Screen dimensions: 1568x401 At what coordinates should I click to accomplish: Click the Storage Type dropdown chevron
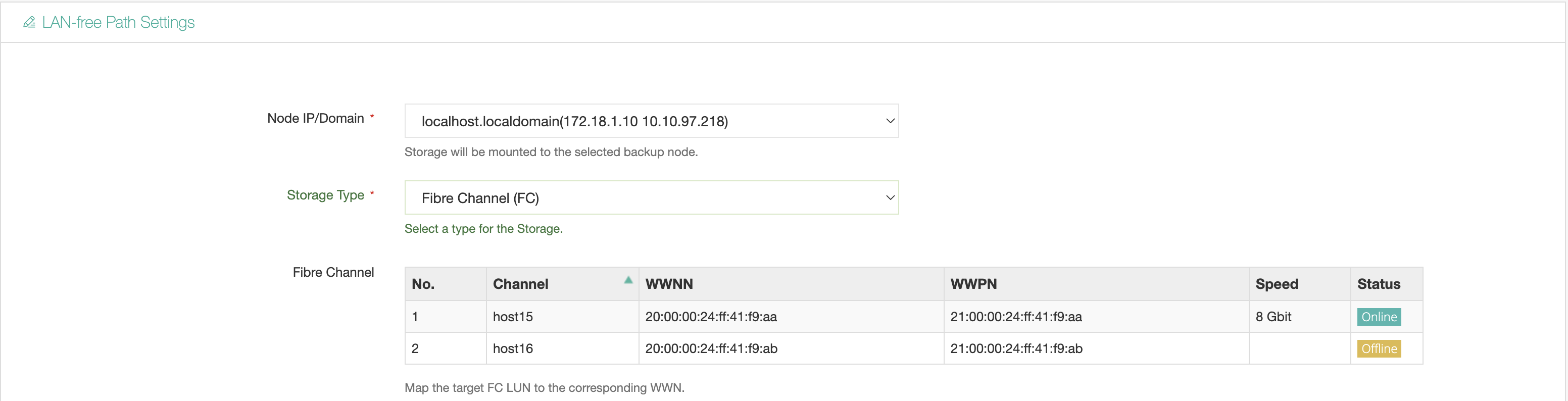(x=889, y=197)
